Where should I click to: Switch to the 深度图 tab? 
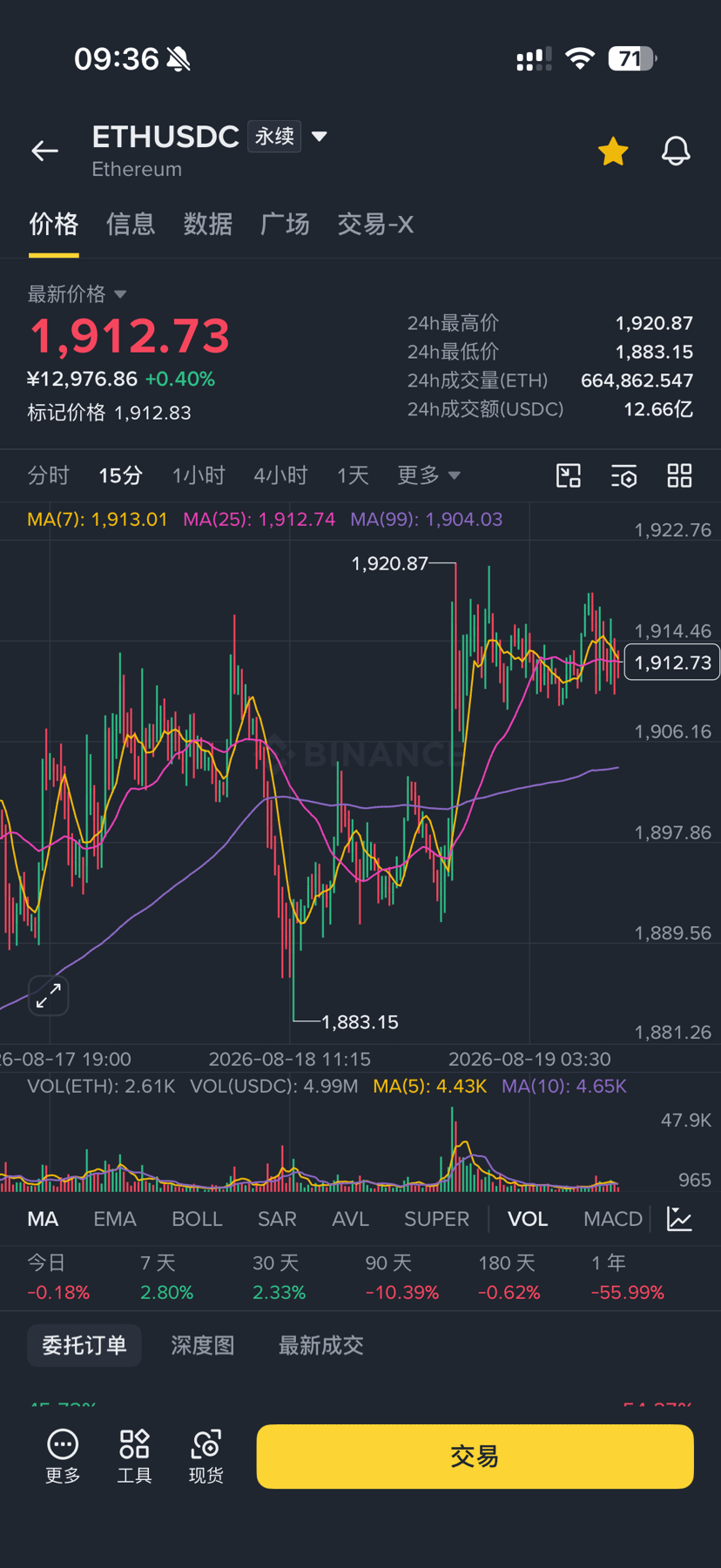pyautogui.click(x=202, y=1345)
